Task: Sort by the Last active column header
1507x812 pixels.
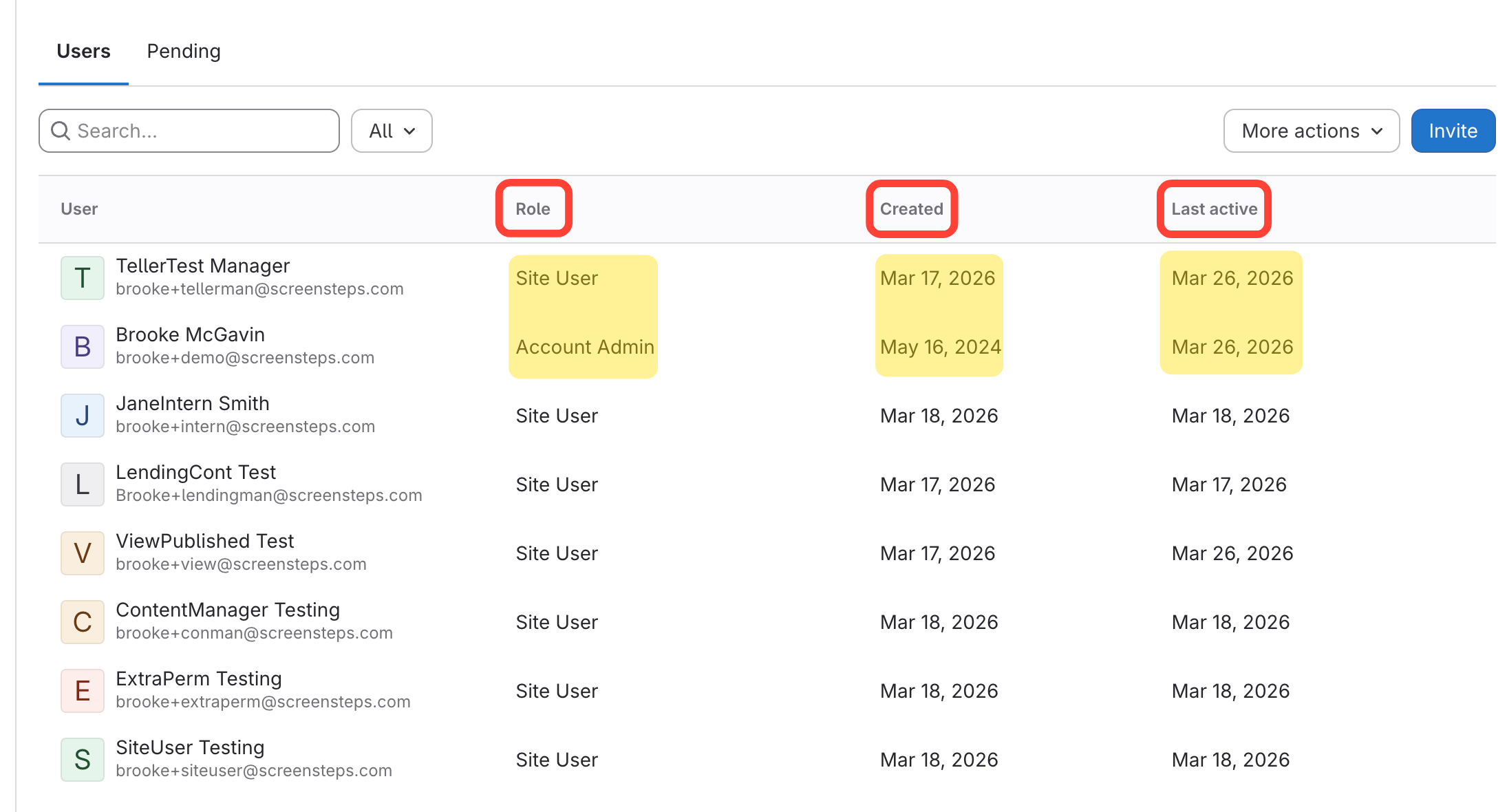Action: (x=1214, y=209)
